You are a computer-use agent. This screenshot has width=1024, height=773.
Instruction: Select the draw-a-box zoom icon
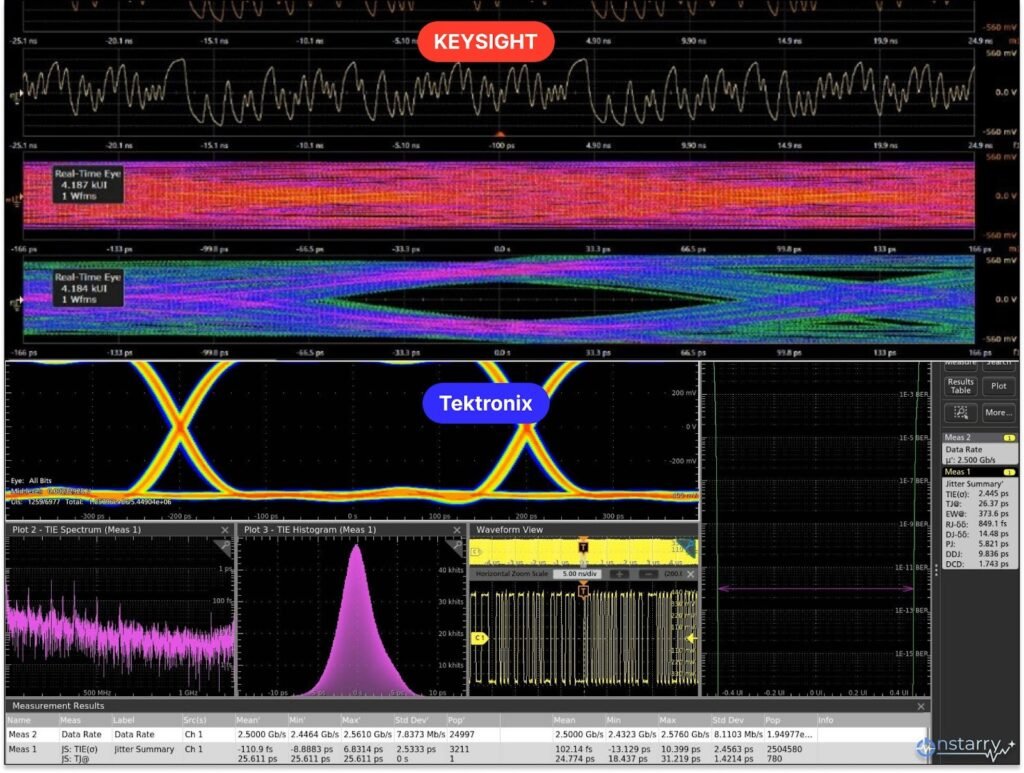[x=960, y=412]
